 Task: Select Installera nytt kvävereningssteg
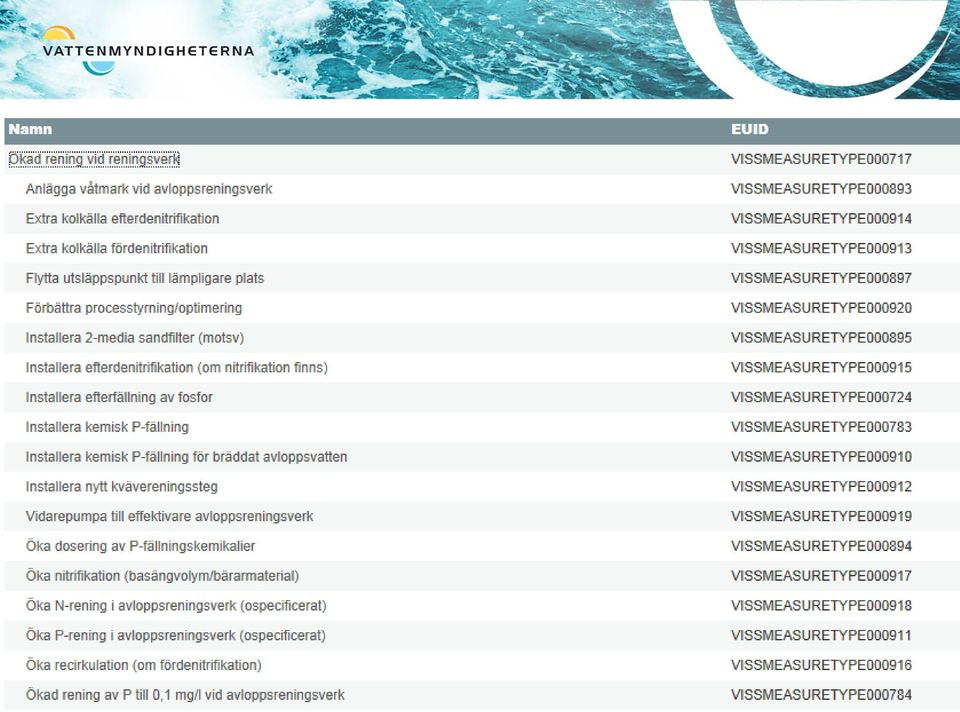click(121, 487)
